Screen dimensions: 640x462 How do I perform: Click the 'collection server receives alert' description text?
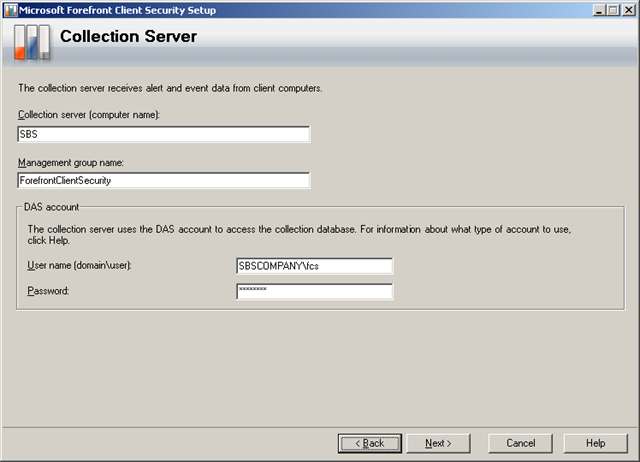coord(170,88)
